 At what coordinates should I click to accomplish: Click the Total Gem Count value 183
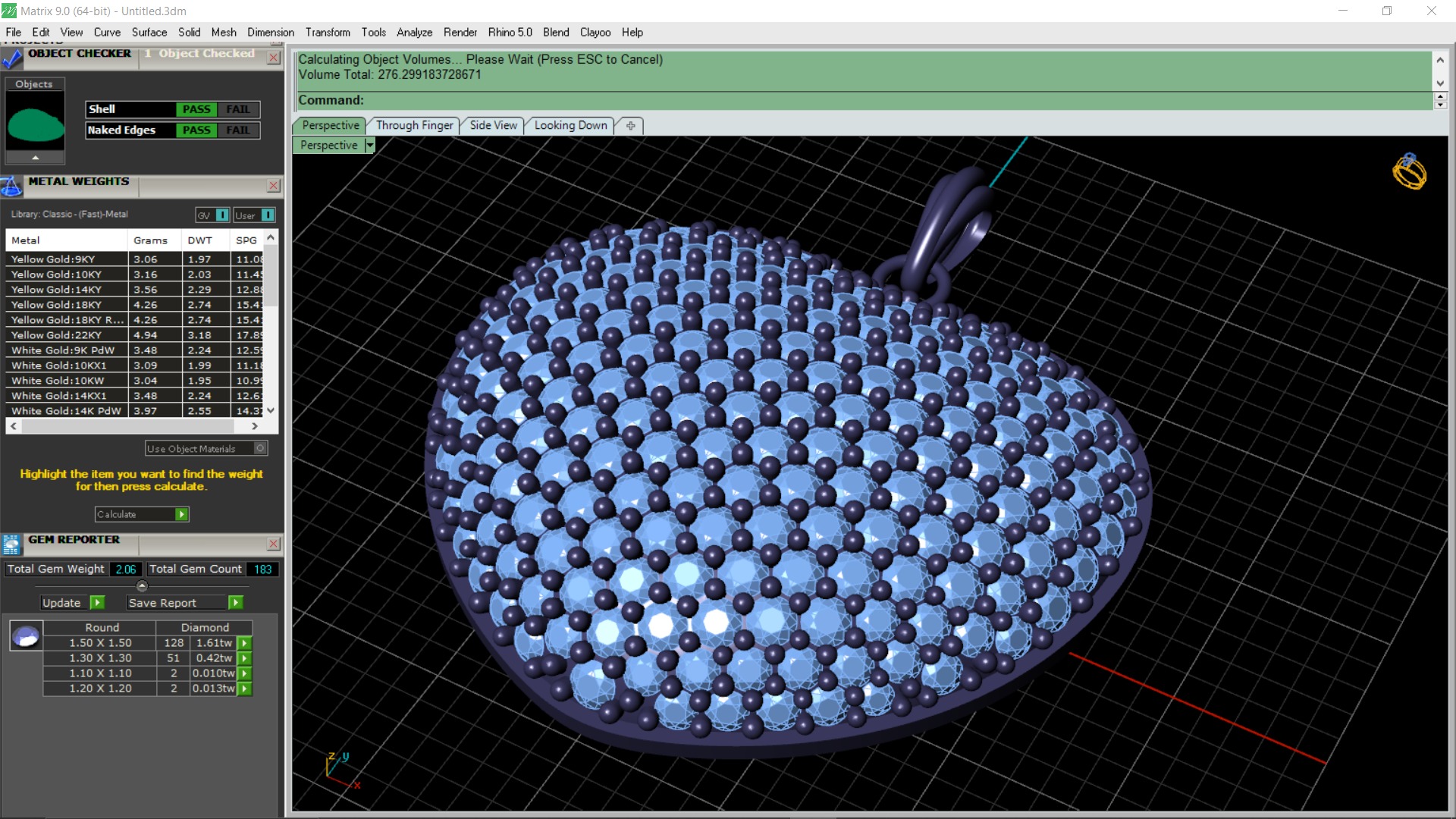(262, 570)
